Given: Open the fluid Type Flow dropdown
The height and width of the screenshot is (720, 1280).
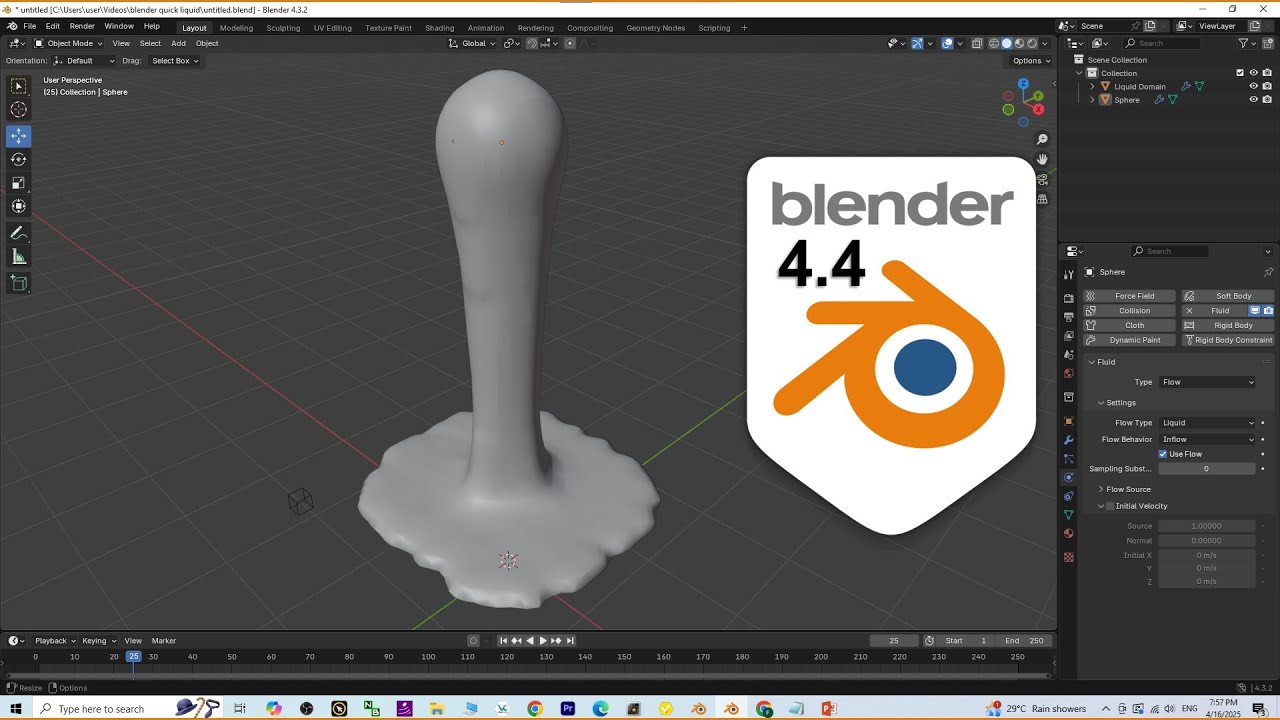Looking at the screenshot, I should click(x=1207, y=382).
